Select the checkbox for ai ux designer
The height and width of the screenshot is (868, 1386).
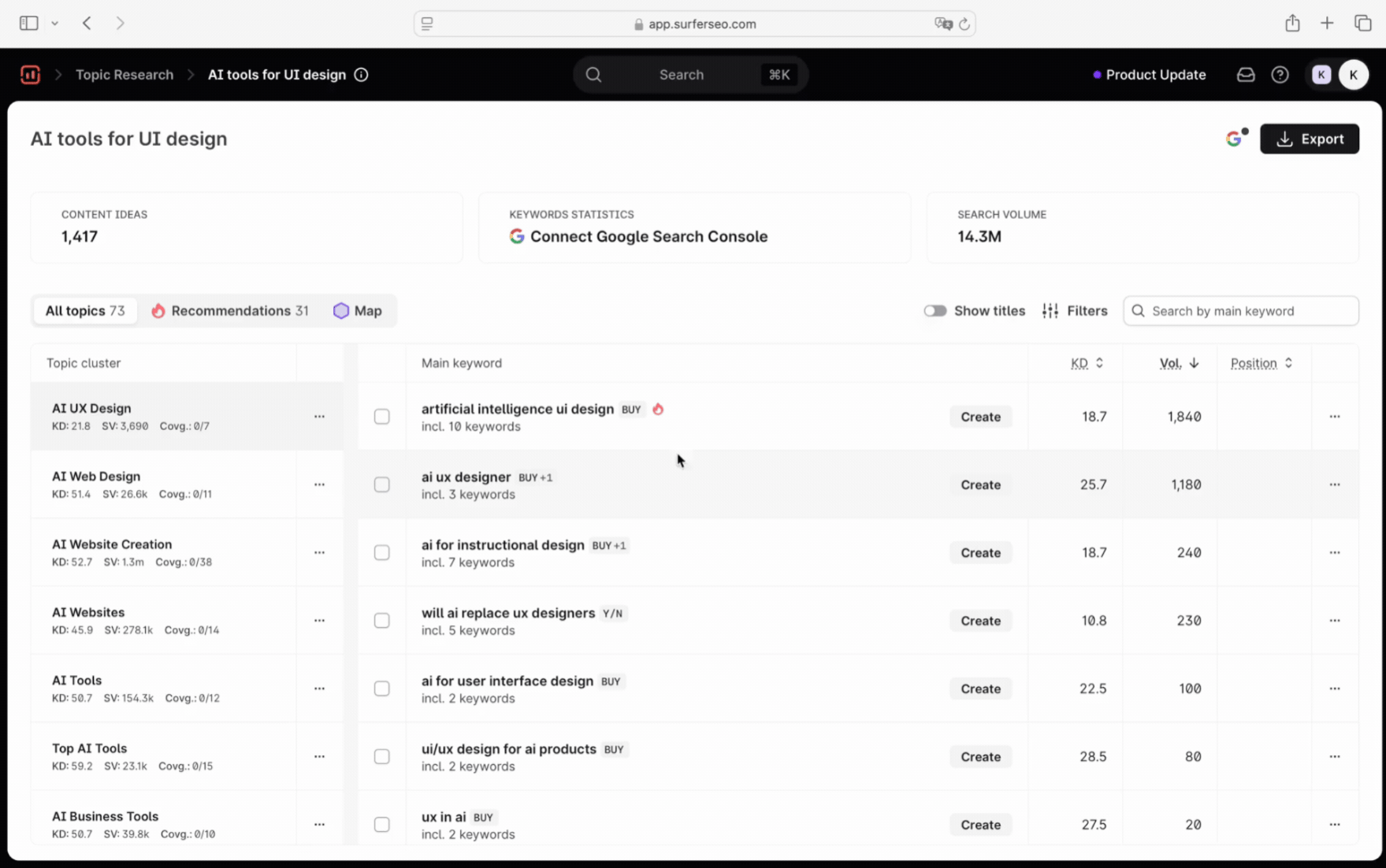coord(381,484)
